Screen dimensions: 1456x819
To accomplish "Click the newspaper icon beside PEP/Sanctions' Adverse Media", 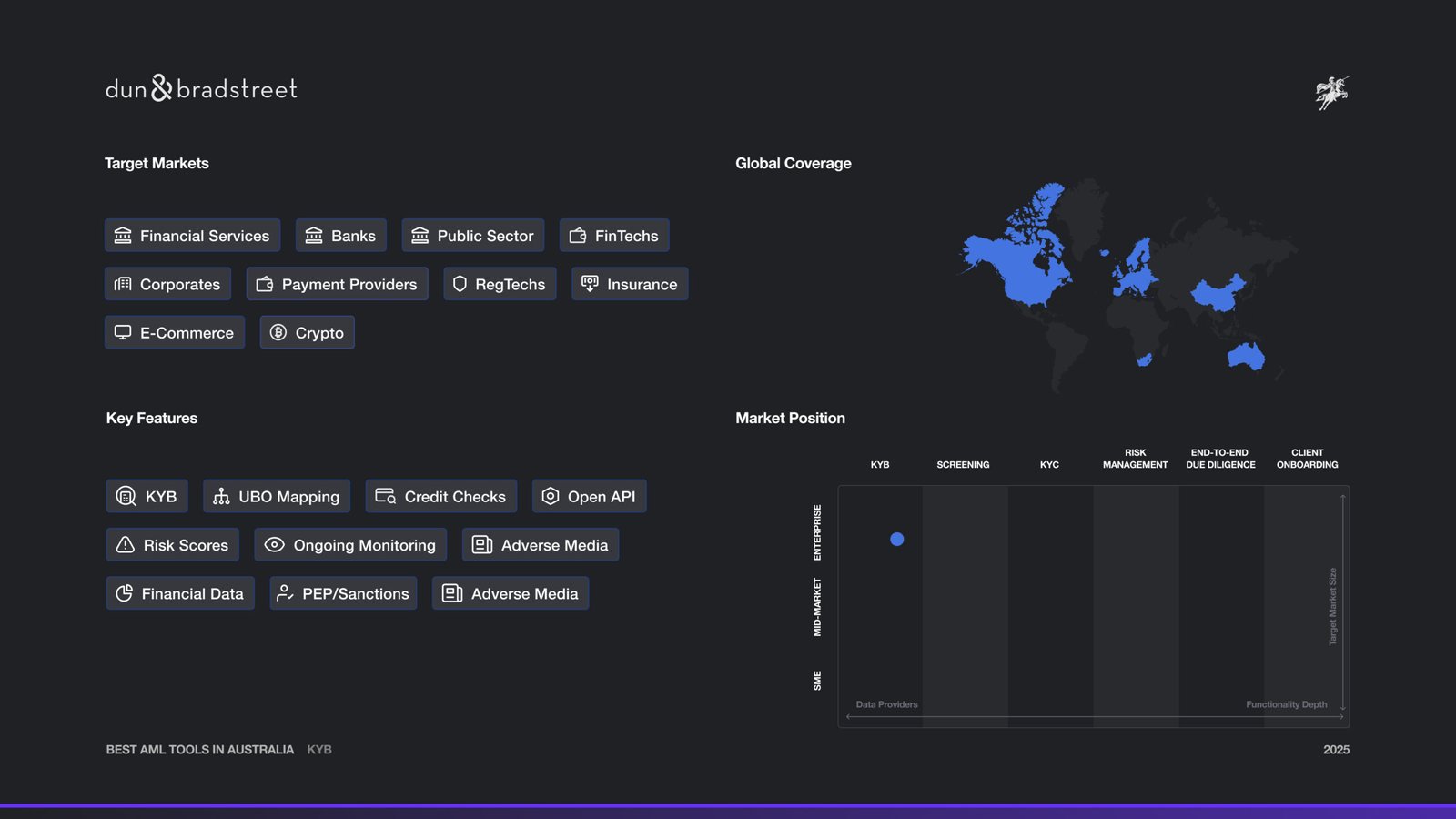I will click(x=452, y=593).
